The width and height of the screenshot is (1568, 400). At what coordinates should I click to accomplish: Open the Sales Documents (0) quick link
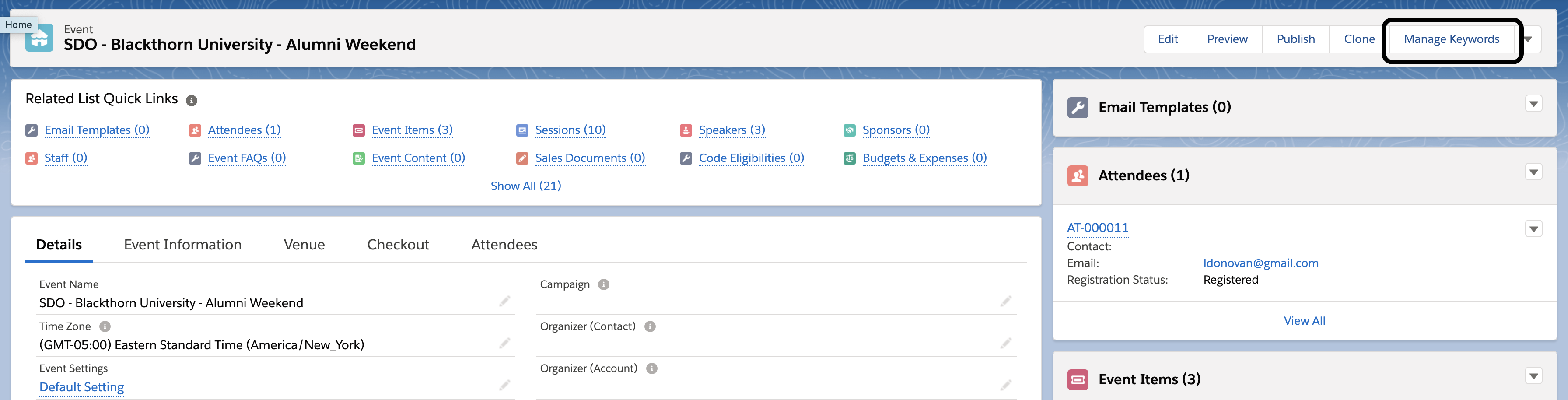[590, 158]
